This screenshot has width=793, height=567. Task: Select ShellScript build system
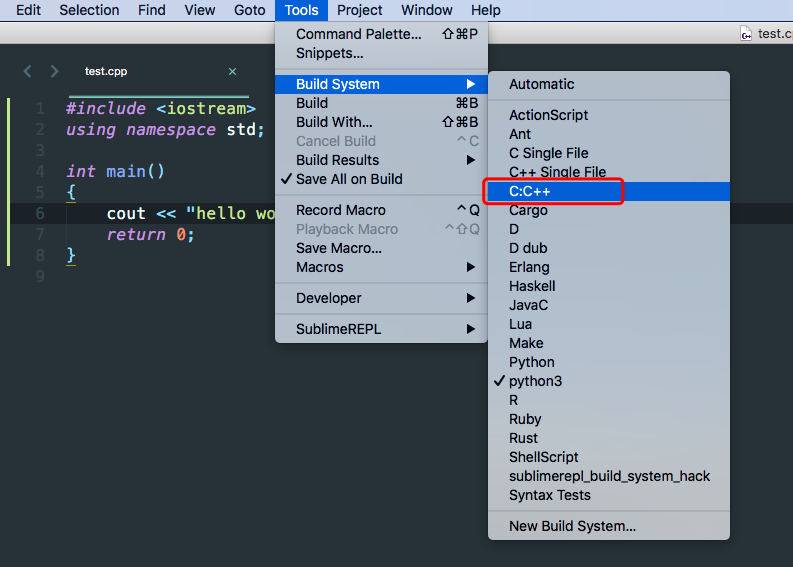[x=609, y=457]
